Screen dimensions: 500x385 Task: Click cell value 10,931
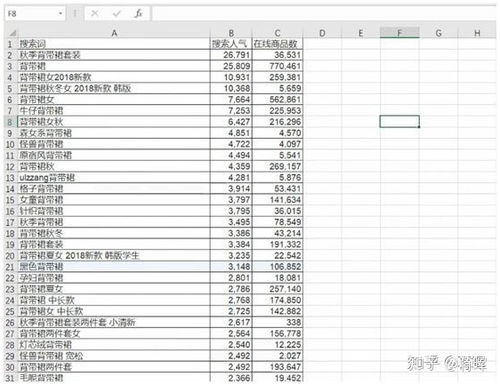(x=231, y=77)
